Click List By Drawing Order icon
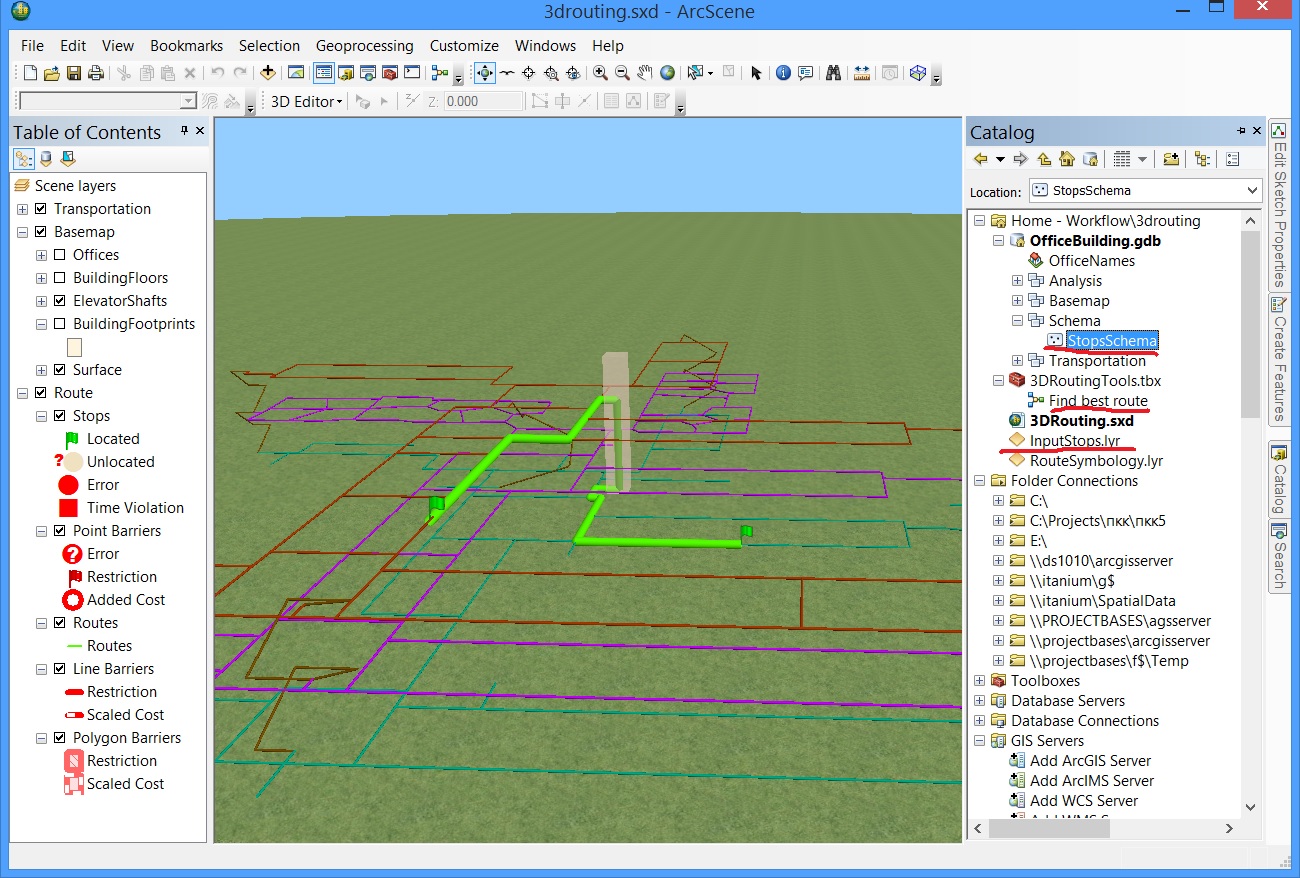This screenshot has height=878, width=1300. 24,159
